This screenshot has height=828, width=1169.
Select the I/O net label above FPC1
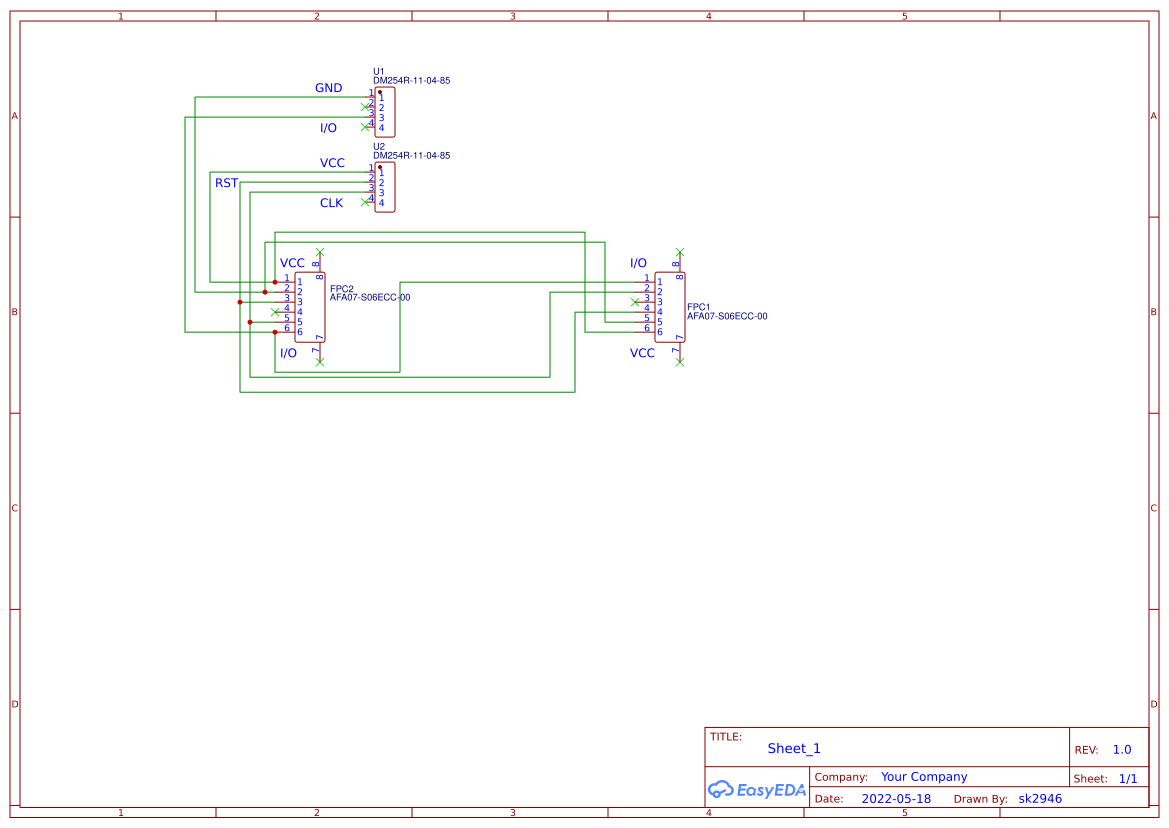pyautogui.click(x=638, y=263)
